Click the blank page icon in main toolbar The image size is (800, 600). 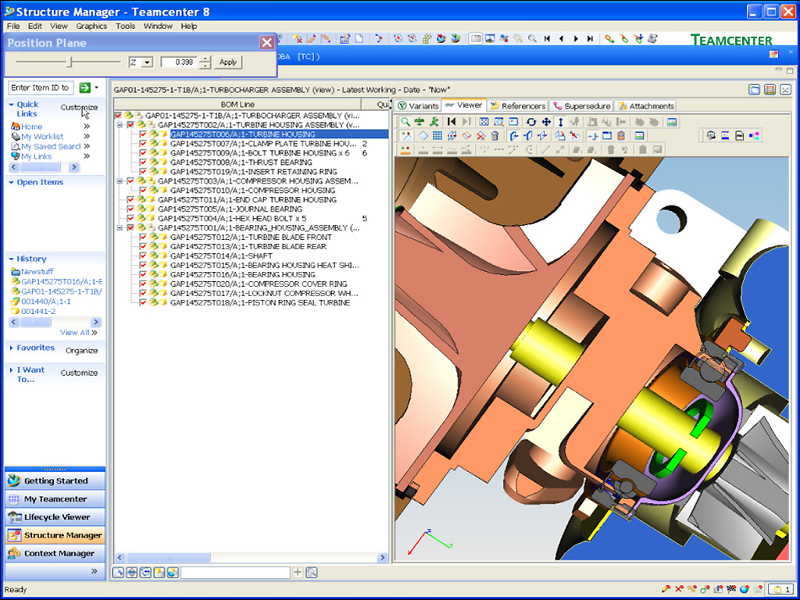[x=359, y=39]
